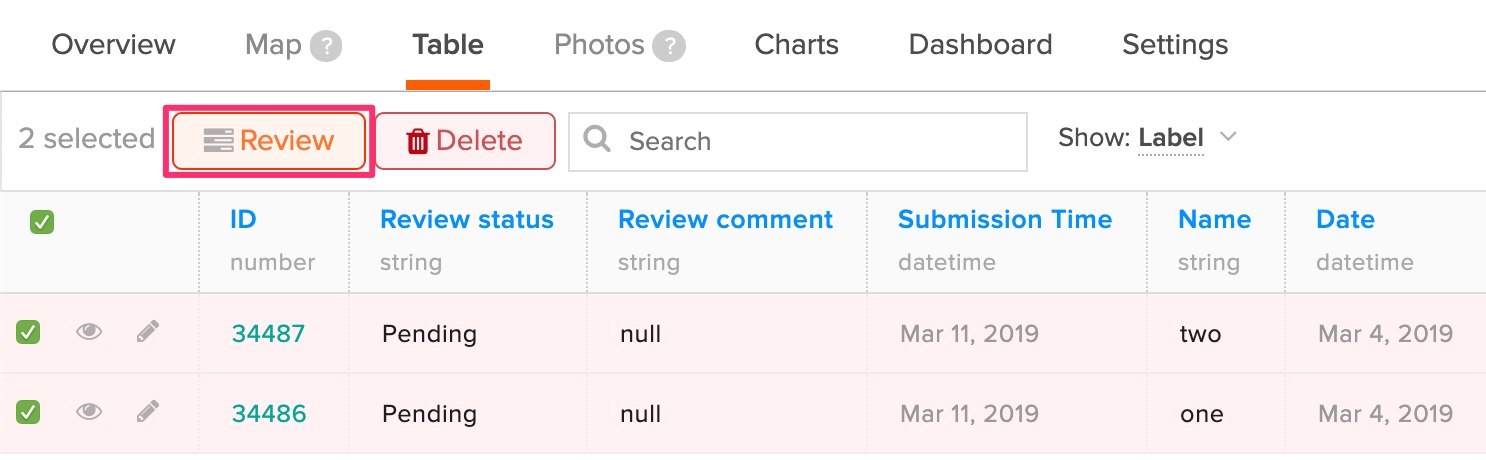Click the magnifier icon in the search box
Image resolution: width=1486 pixels, height=460 pixels.
pyautogui.click(x=597, y=139)
